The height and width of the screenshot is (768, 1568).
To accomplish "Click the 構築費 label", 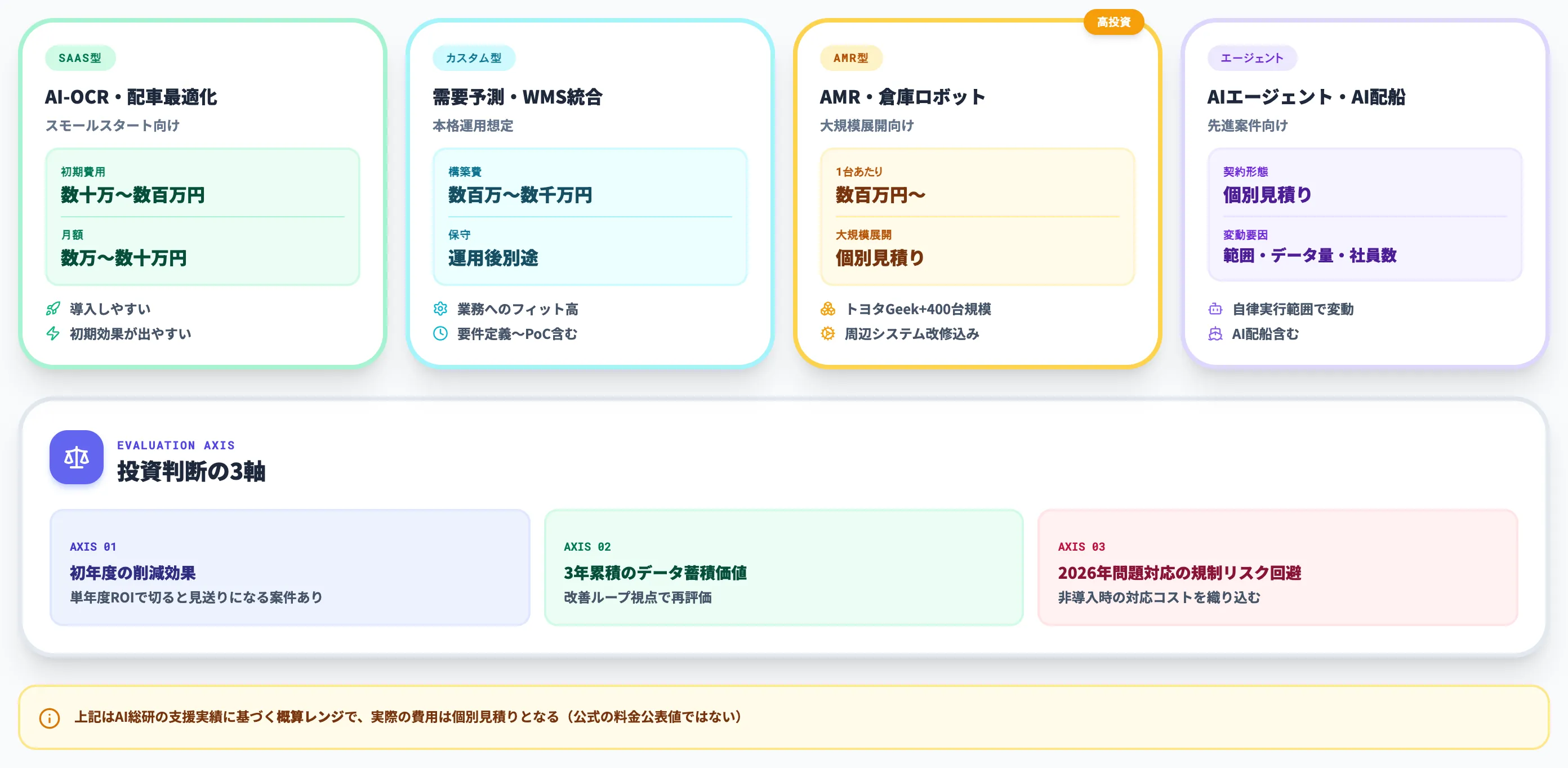I will coord(465,172).
